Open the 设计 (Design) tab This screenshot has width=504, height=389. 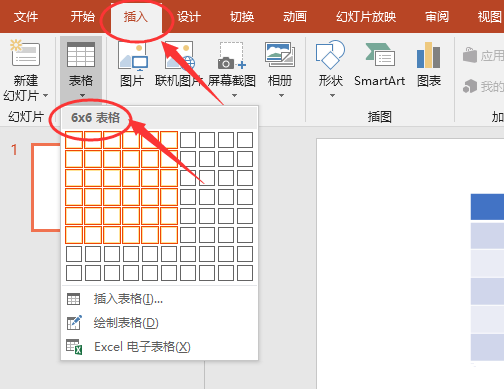point(189,17)
